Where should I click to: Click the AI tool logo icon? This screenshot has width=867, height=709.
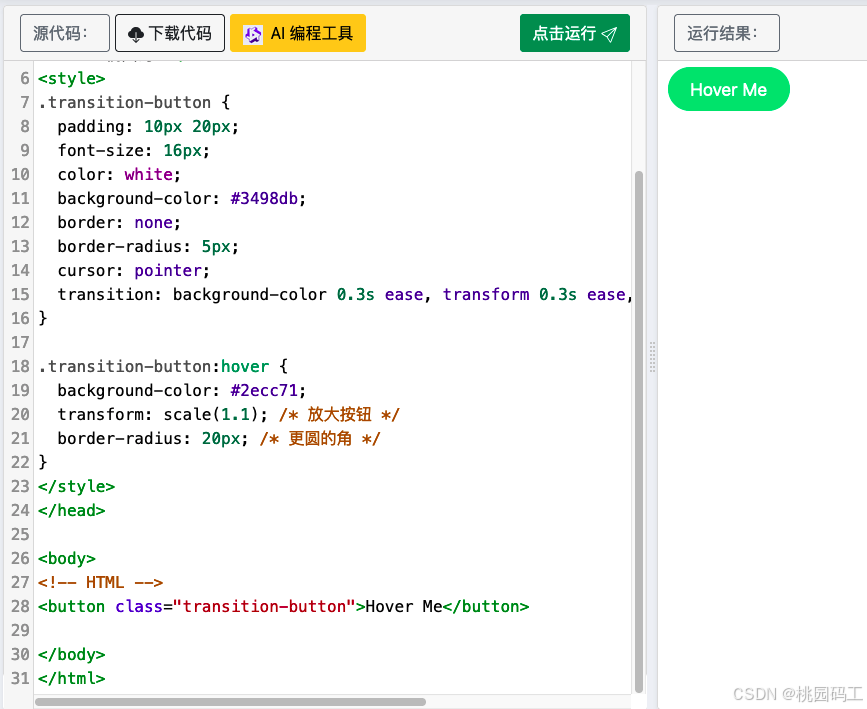click(253, 34)
